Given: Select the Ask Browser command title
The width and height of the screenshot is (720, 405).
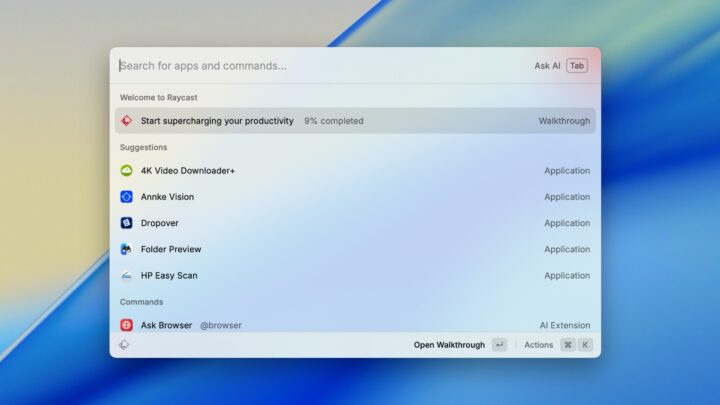Looking at the screenshot, I should 166,325.
